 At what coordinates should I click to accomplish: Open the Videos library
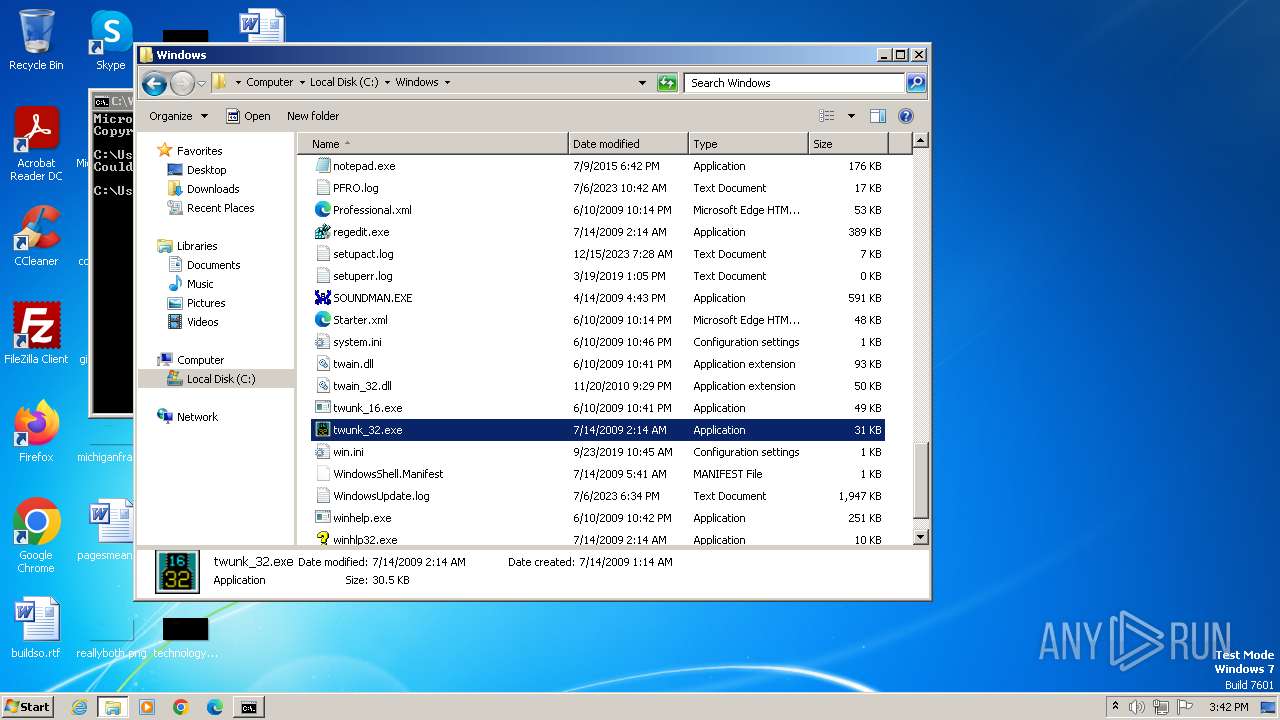tap(202, 322)
